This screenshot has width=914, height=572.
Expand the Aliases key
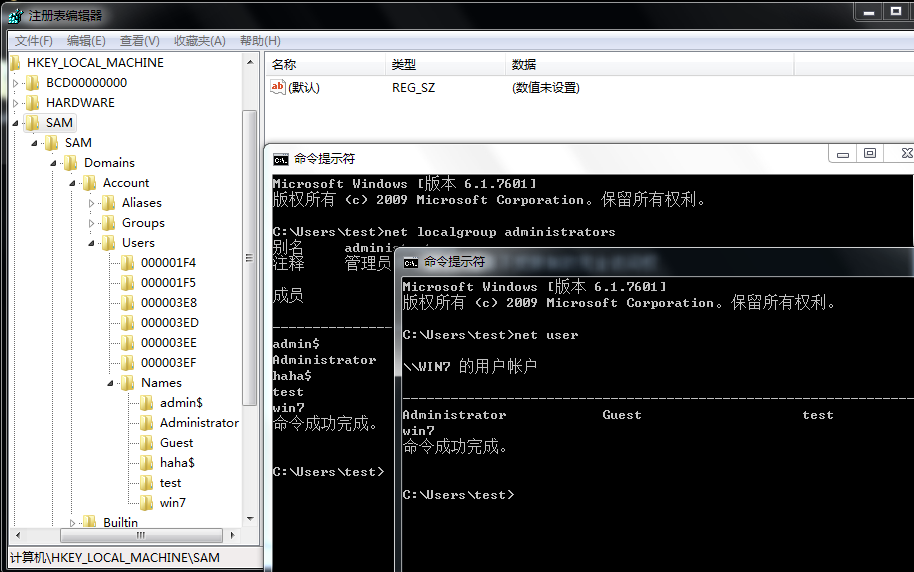(92, 203)
